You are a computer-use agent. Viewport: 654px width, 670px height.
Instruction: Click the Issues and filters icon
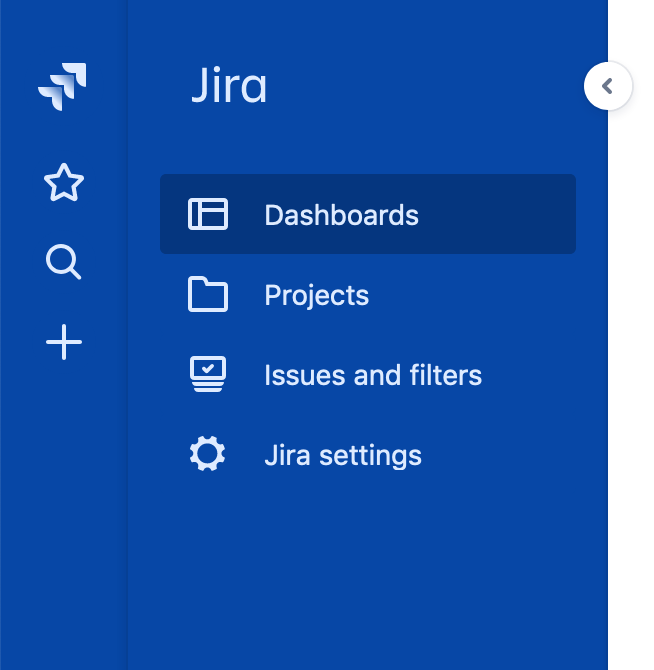208,374
